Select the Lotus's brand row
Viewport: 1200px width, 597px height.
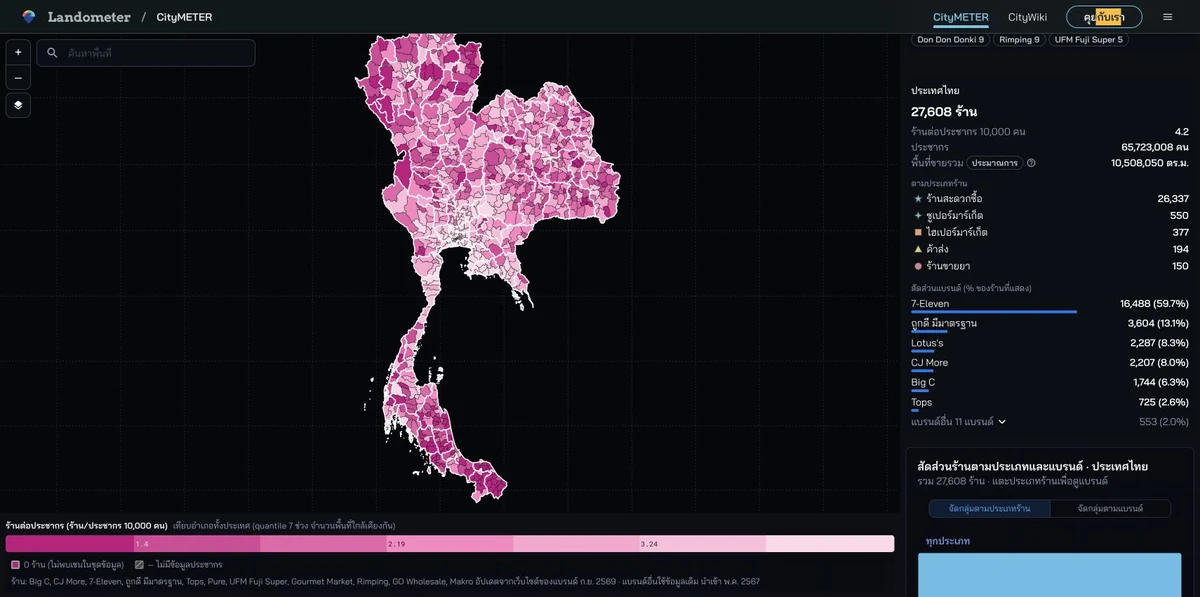1050,345
